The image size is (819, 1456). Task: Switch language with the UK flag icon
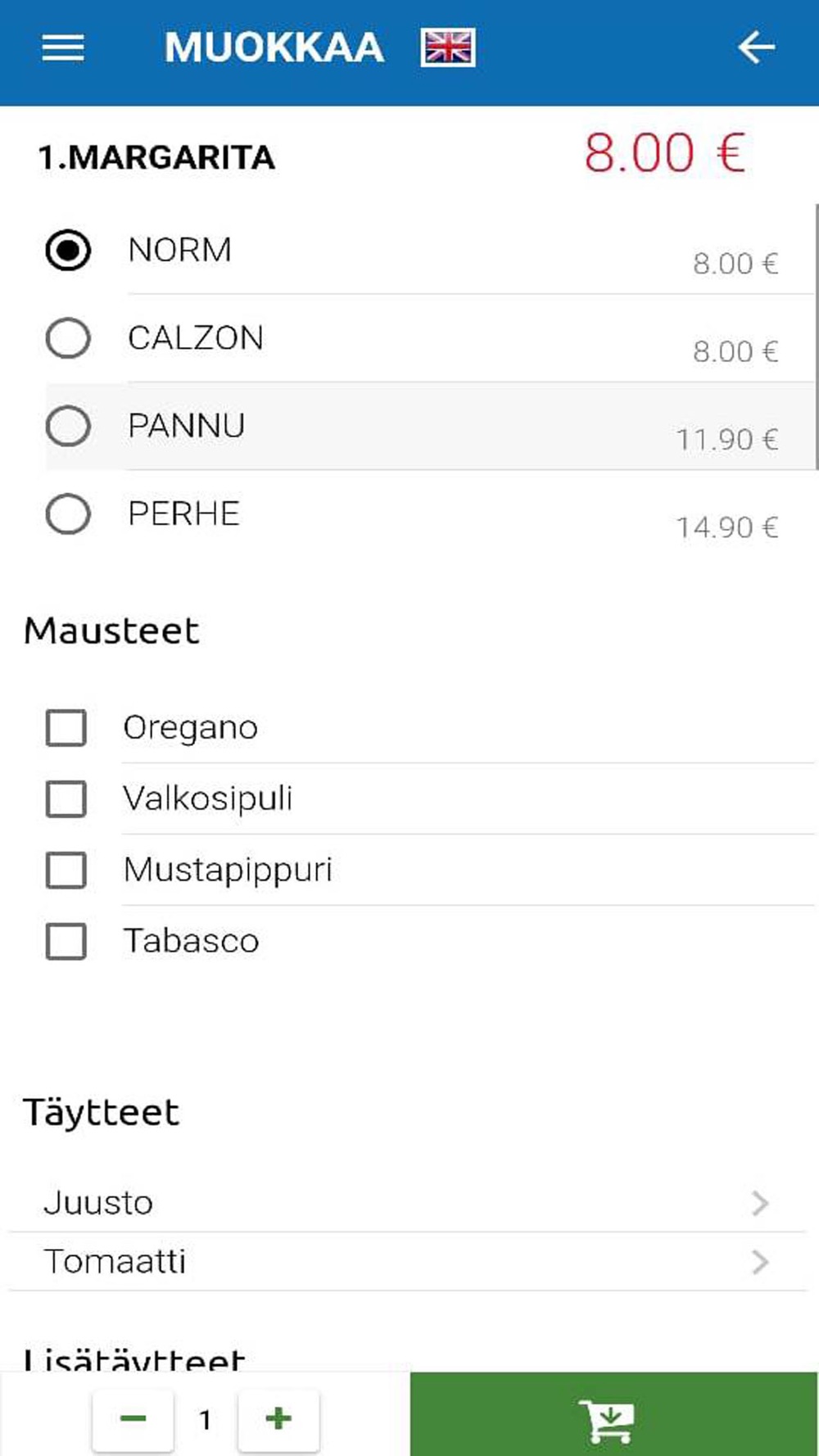pyautogui.click(x=448, y=47)
